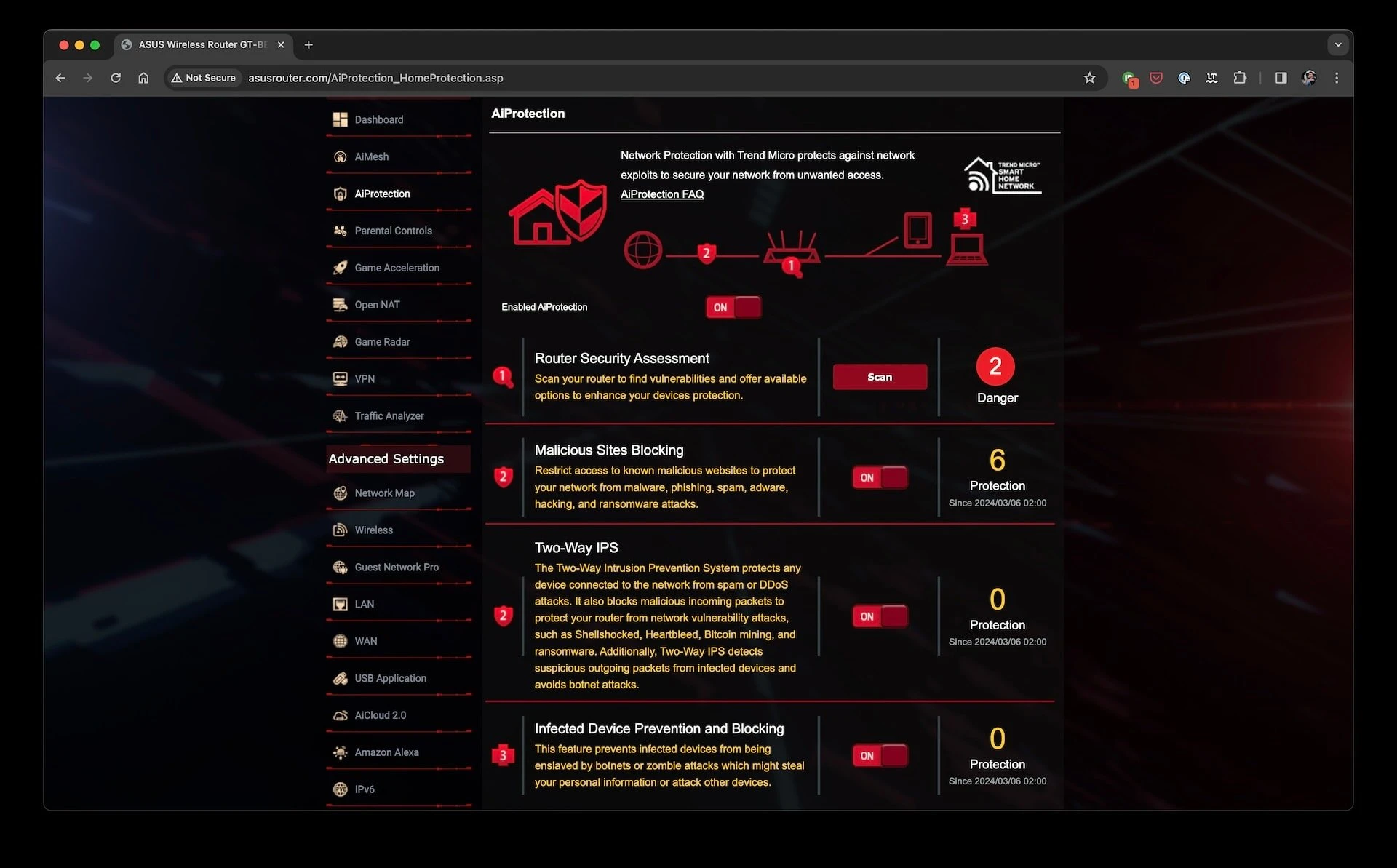This screenshot has width=1397, height=868.
Task: Open Parental Controls sidebar icon
Action: click(340, 231)
